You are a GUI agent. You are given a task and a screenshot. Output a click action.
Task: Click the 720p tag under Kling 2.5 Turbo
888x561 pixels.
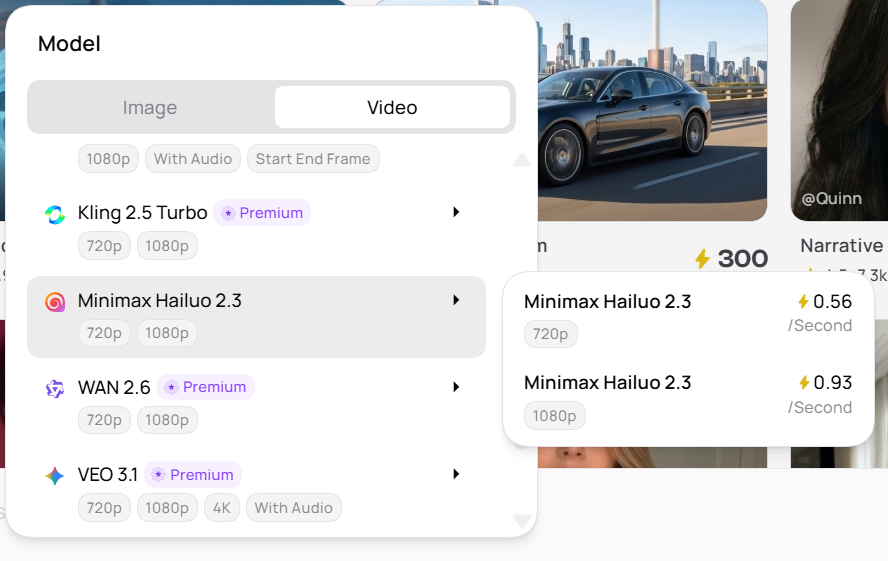click(x=104, y=246)
